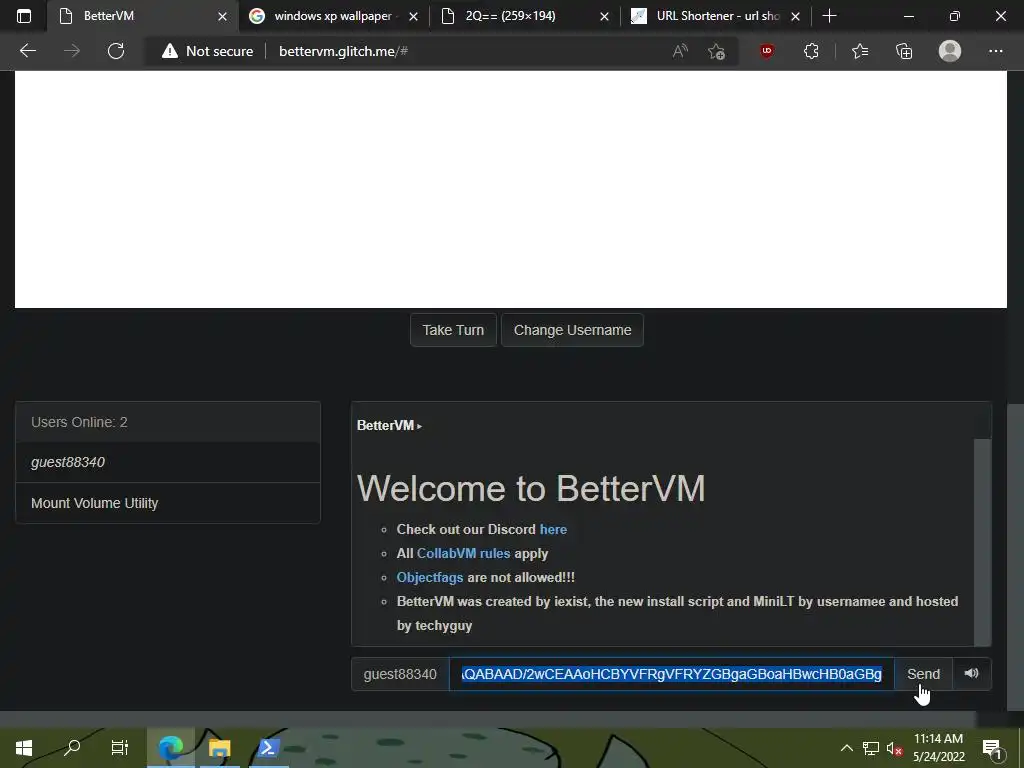Screen dimensions: 1024x768
Task: Open the Edge Settings and more menu
Action: [995, 51]
